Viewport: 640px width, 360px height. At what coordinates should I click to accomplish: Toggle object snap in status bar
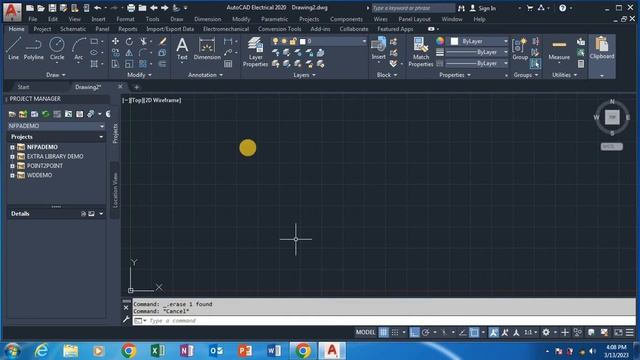coord(474,333)
